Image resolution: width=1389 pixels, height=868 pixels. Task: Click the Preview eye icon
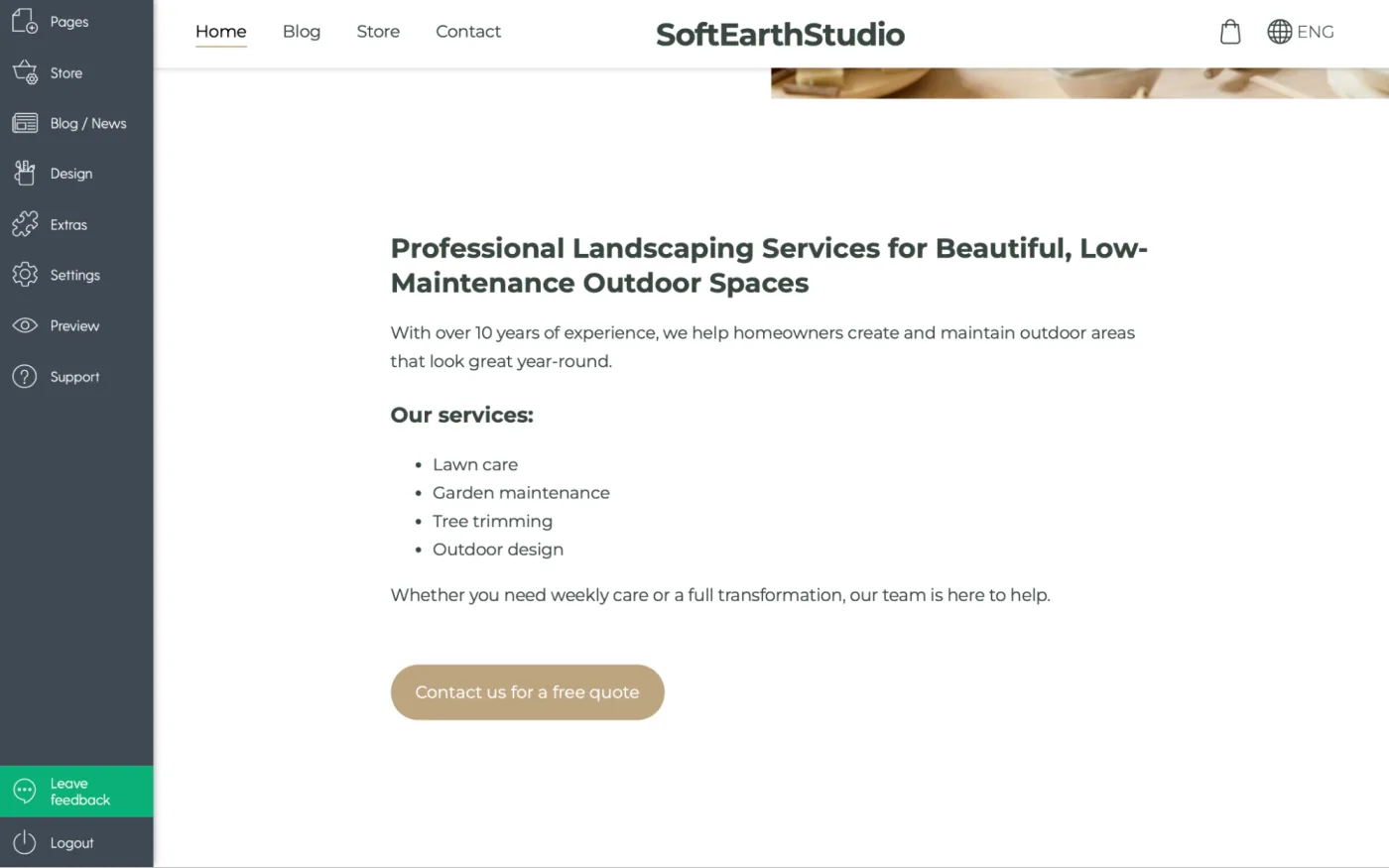24,325
